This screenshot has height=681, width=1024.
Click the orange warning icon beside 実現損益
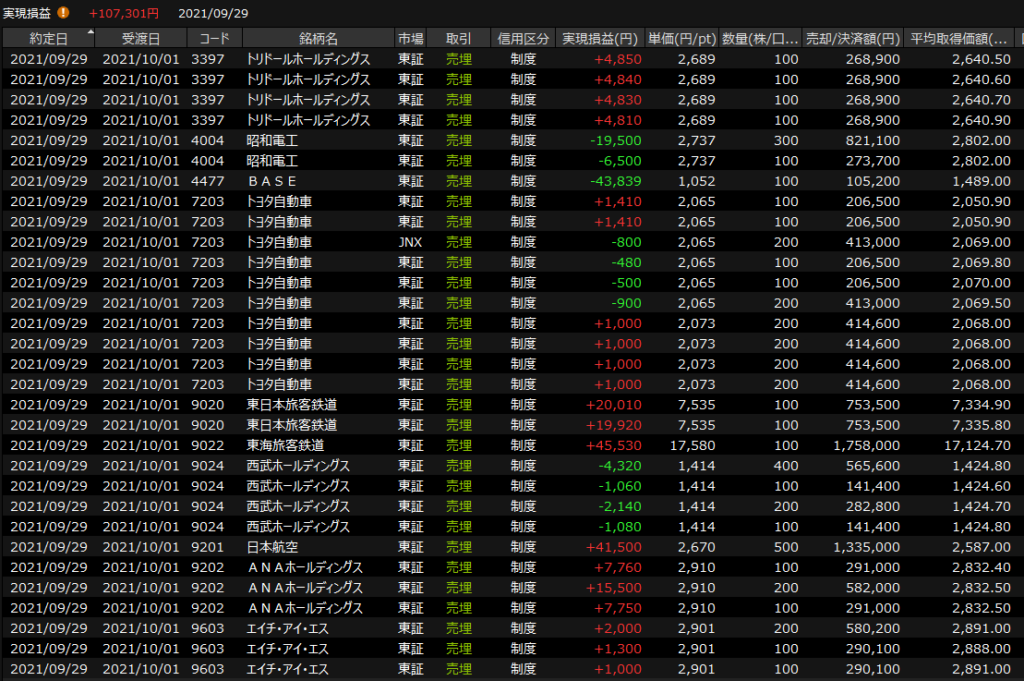[x=64, y=13]
